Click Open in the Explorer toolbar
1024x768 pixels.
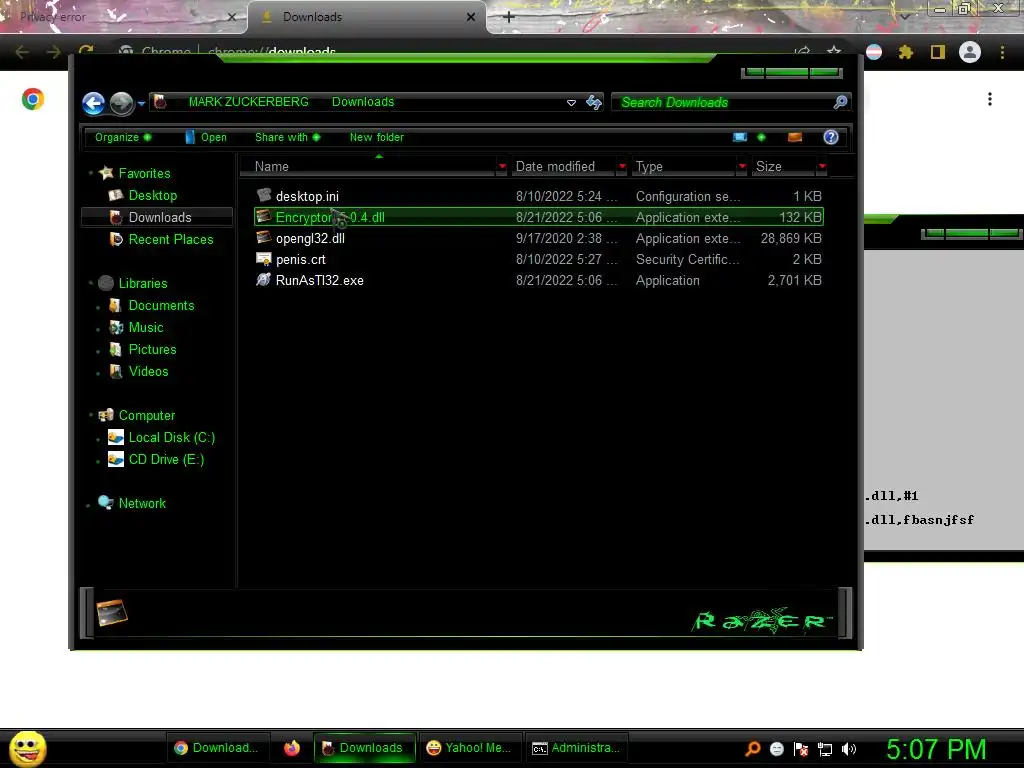tap(206, 137)
